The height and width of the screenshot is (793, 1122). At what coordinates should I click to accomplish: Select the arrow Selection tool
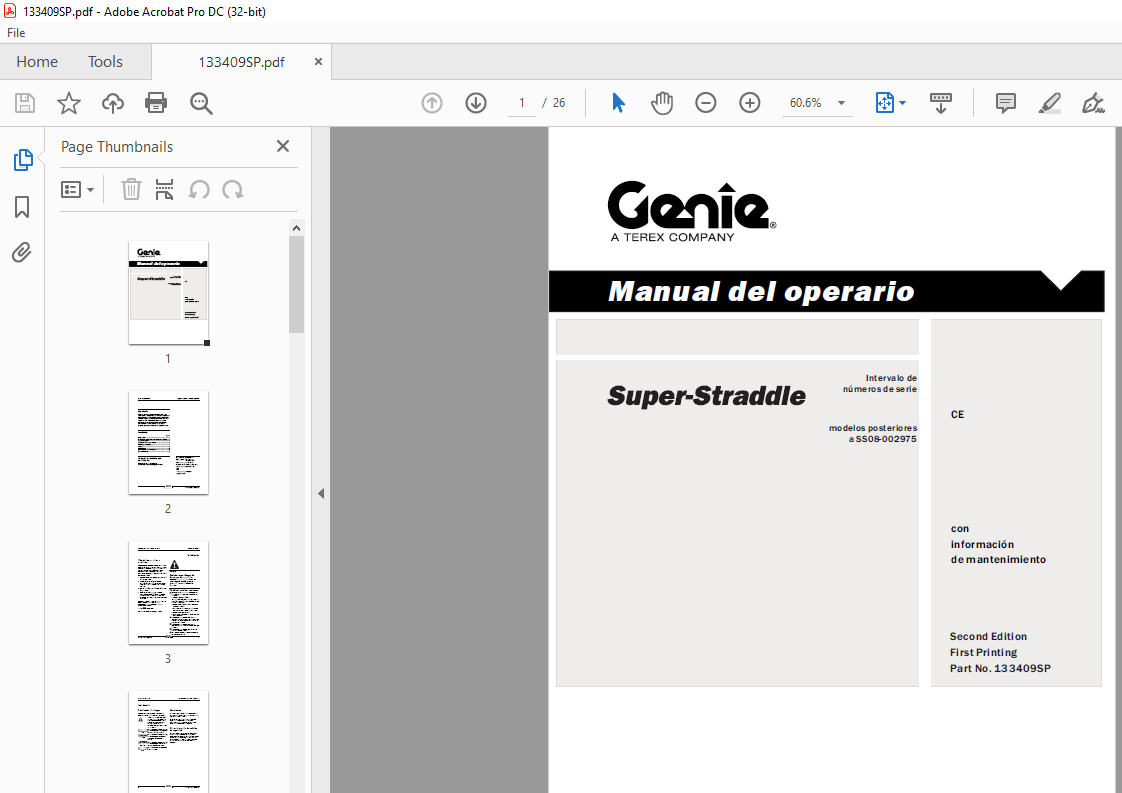tap(618, 103)
